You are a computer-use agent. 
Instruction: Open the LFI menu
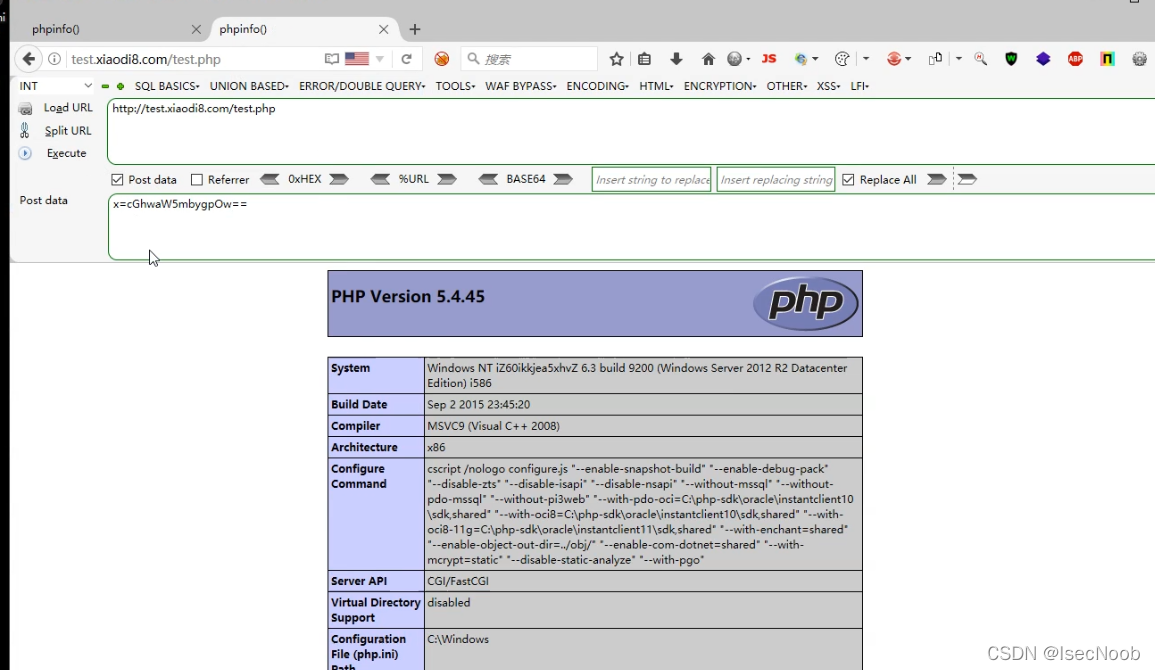click(860, 86)
